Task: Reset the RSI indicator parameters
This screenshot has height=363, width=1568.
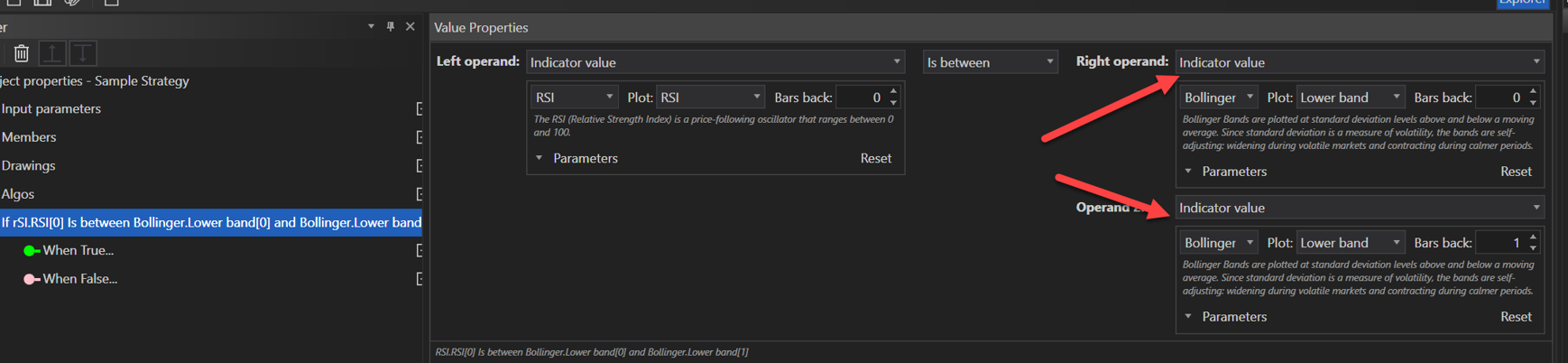Action: 875,158
